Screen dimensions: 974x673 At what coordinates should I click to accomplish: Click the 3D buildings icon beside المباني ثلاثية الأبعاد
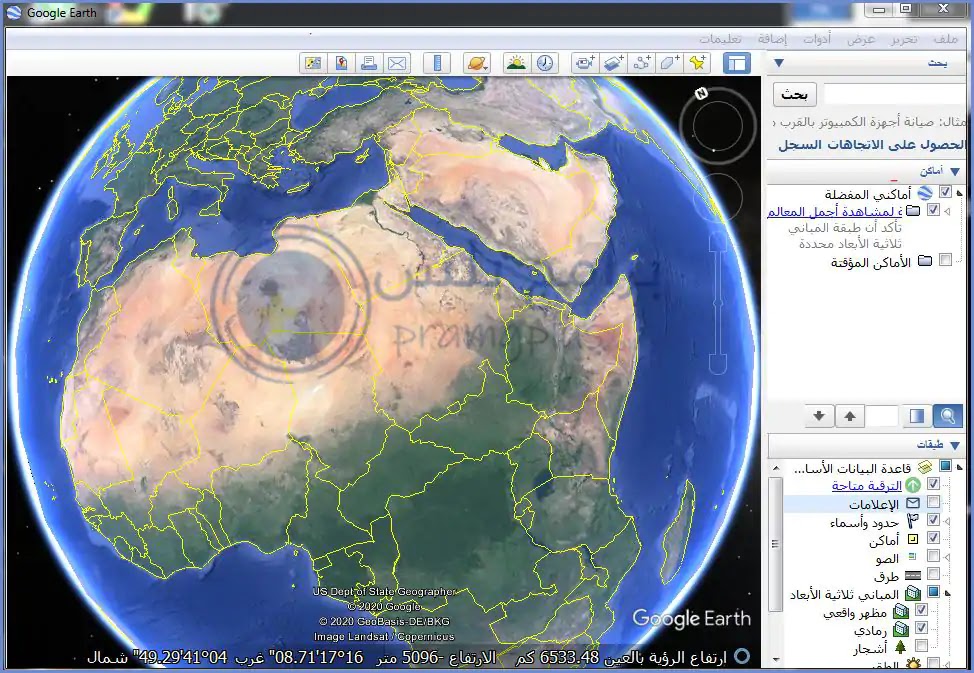[913, 593]
